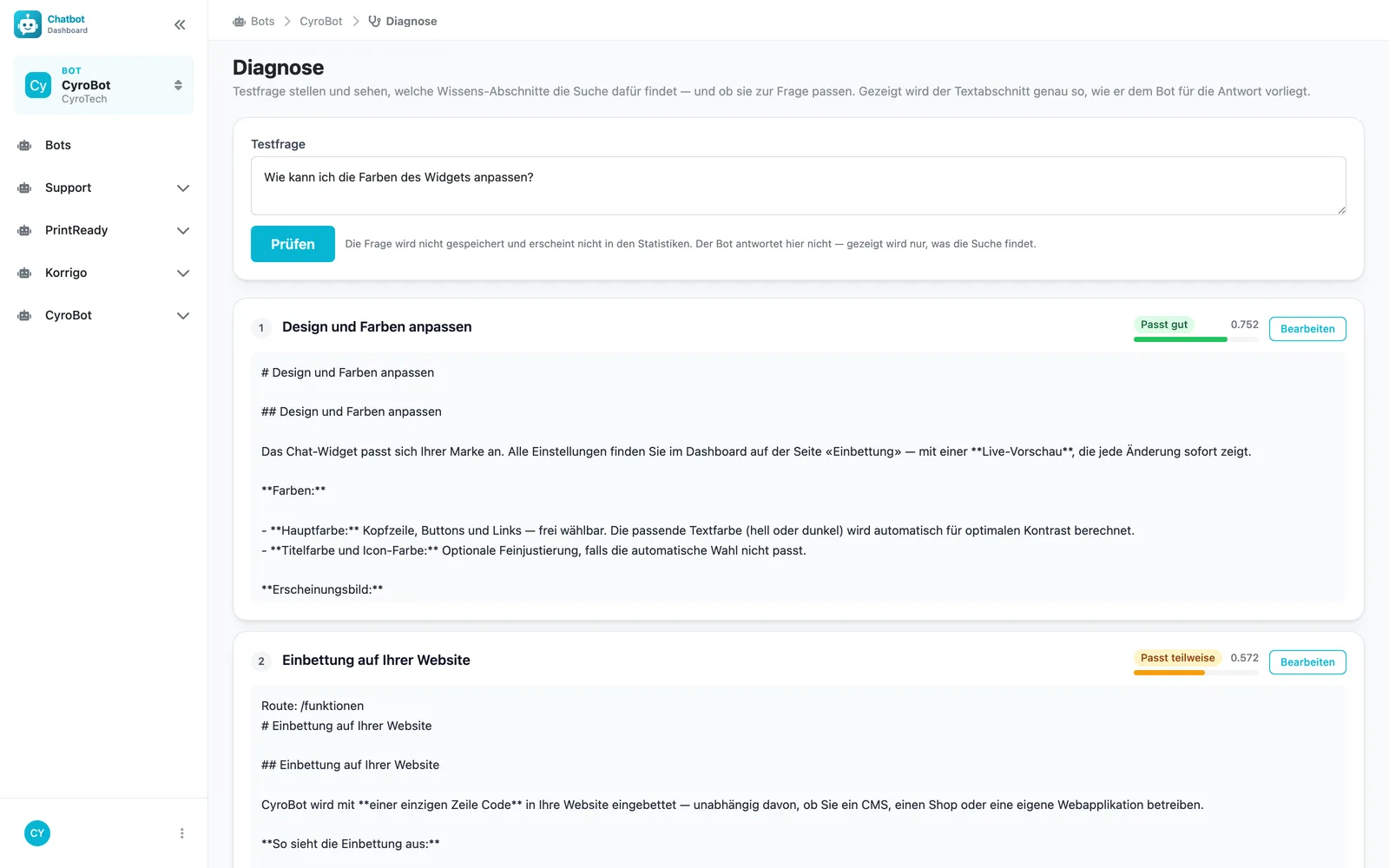Expand the CyroBot sidebar group
Viewport: 1389px width, 868px height.
[x=183, y=316]
